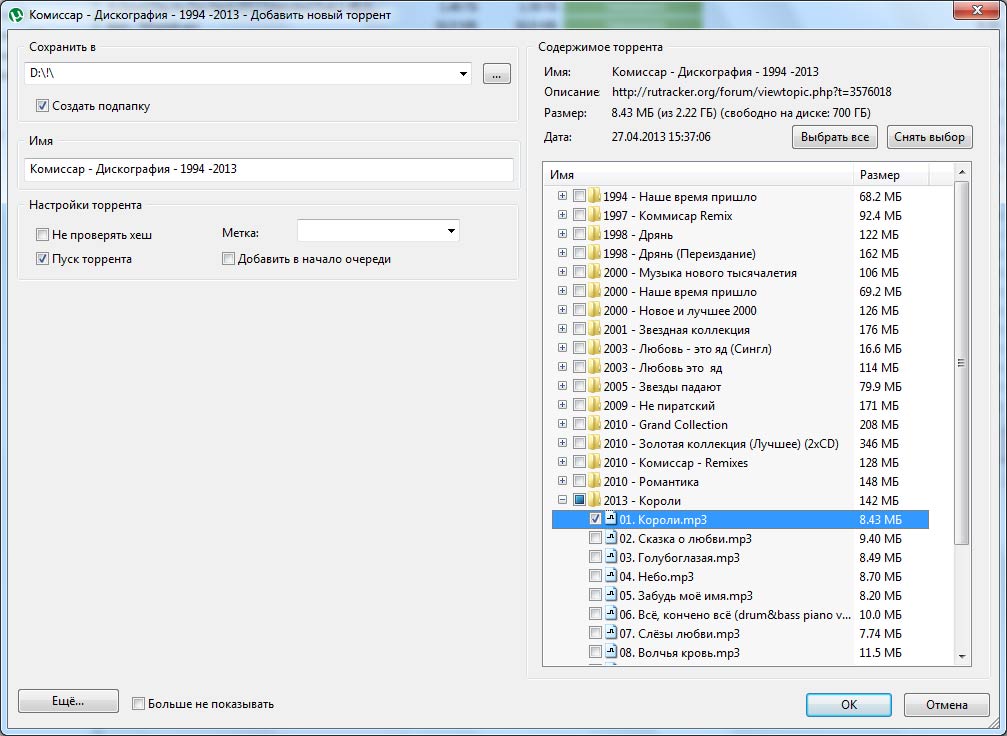The width and height of the screenshot is (1007, 736).
Task: Click scroll down arrow of file list
Action: (961, 656)
